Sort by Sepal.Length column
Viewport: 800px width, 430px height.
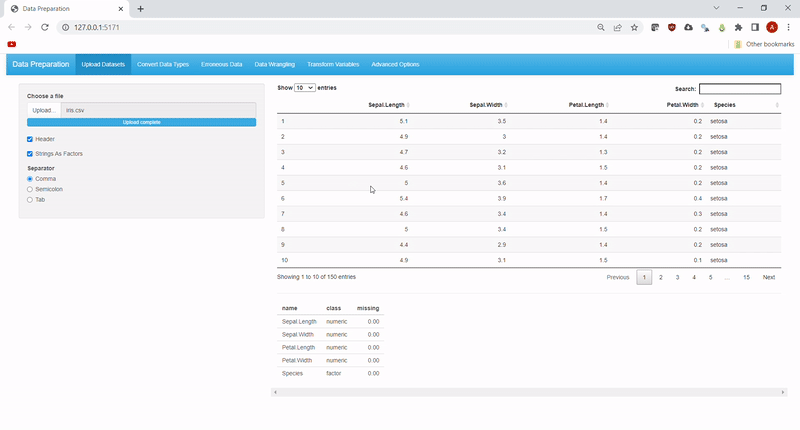389,105
